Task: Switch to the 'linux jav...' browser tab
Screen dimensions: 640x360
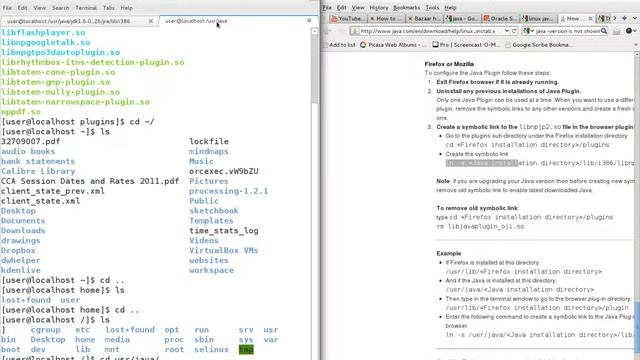Action: point(539,19)
